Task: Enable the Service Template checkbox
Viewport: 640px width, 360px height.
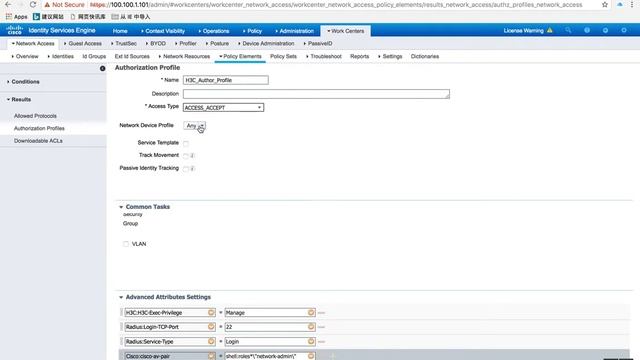Action: (186, 143)
